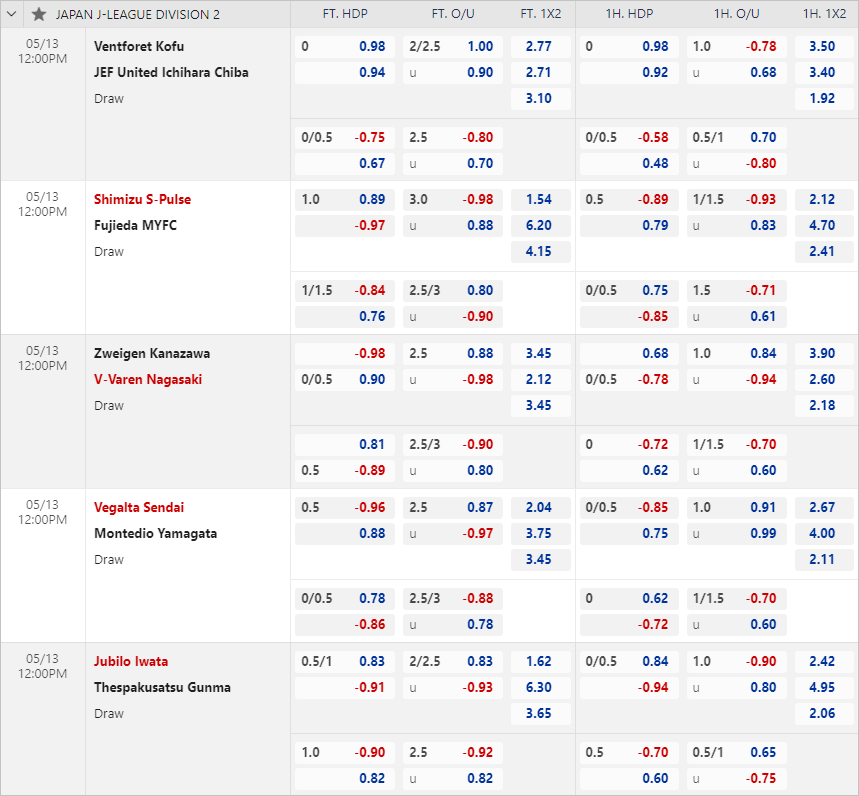This screenshot has height=796, width=859.
Task: Choose 1H draw odds 2.18 for Kanazawa match
Action: (824, 405)
